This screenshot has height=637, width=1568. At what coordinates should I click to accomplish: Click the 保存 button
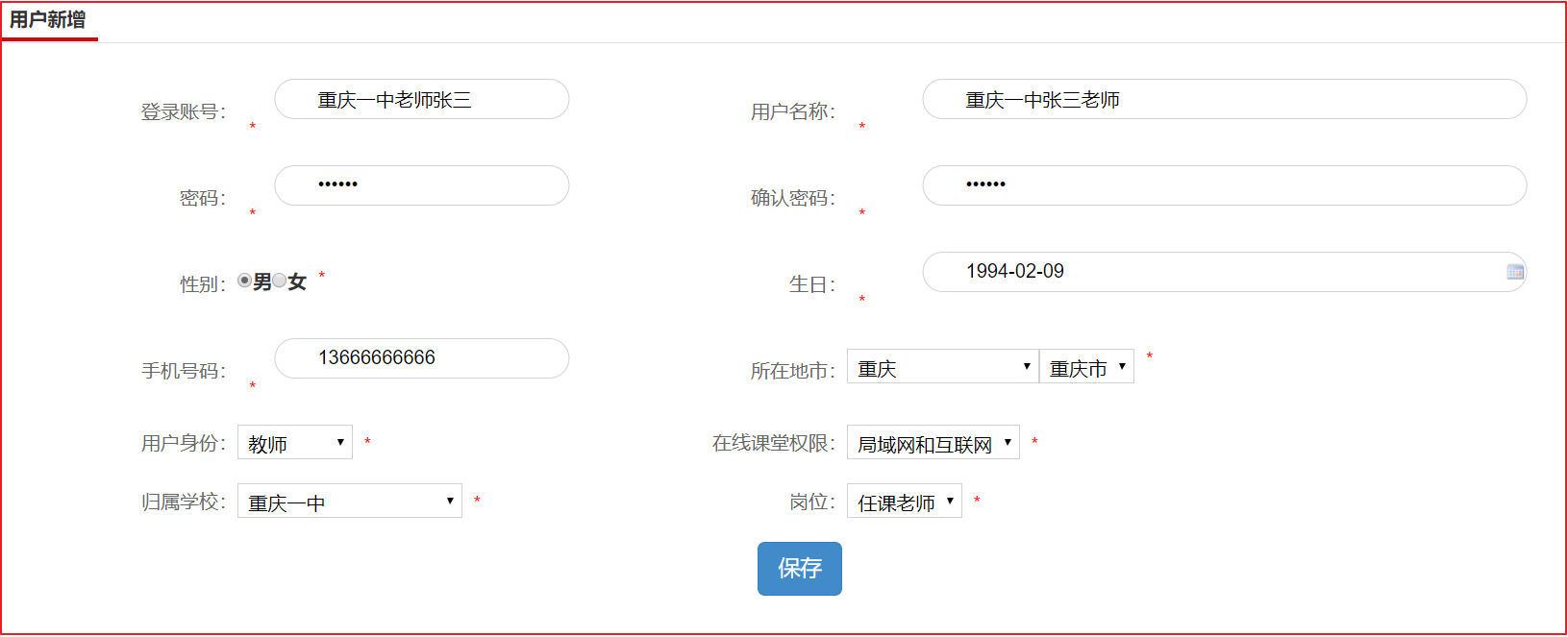(799, 569)
